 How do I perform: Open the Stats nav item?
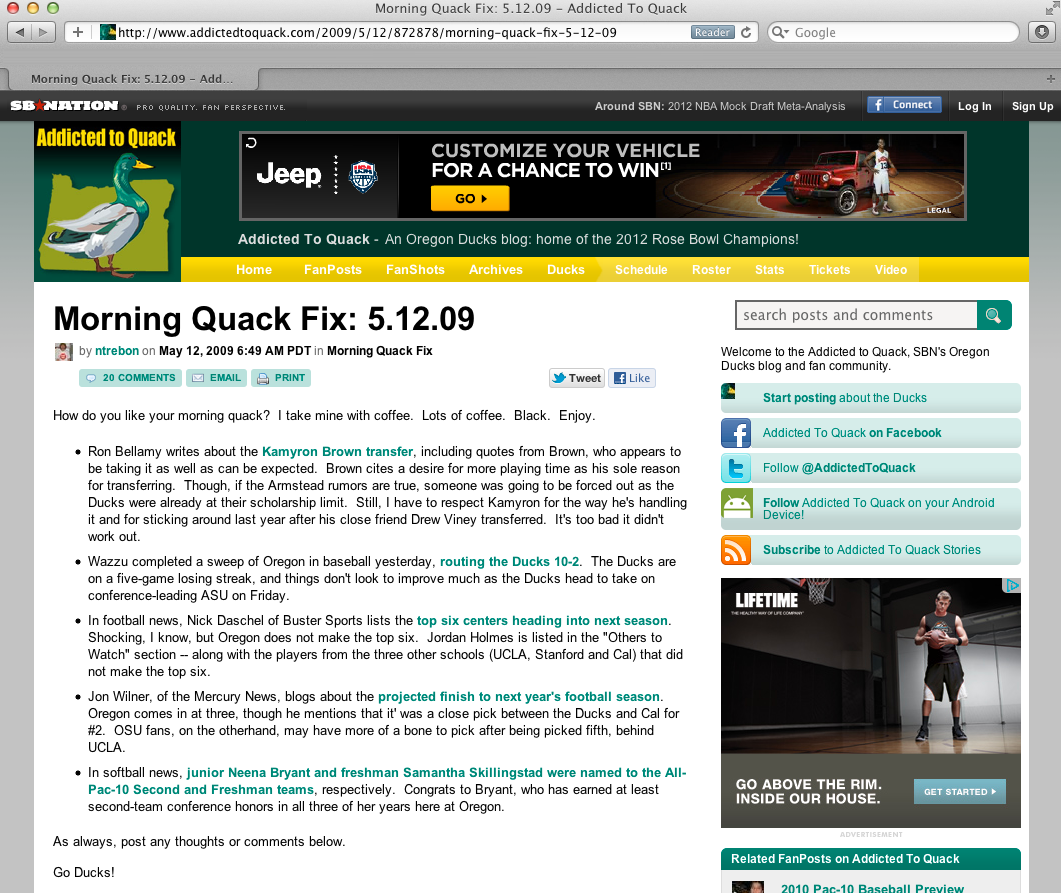coord(769,269)
